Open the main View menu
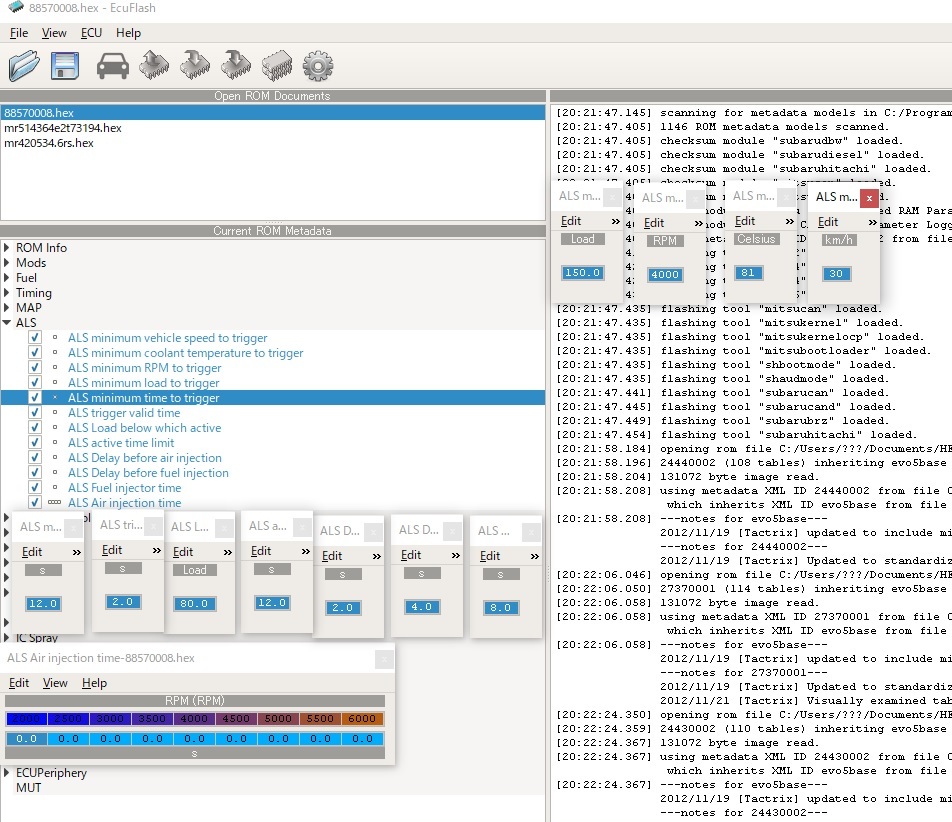Screen dimensions: 952x822 [54, 33]
